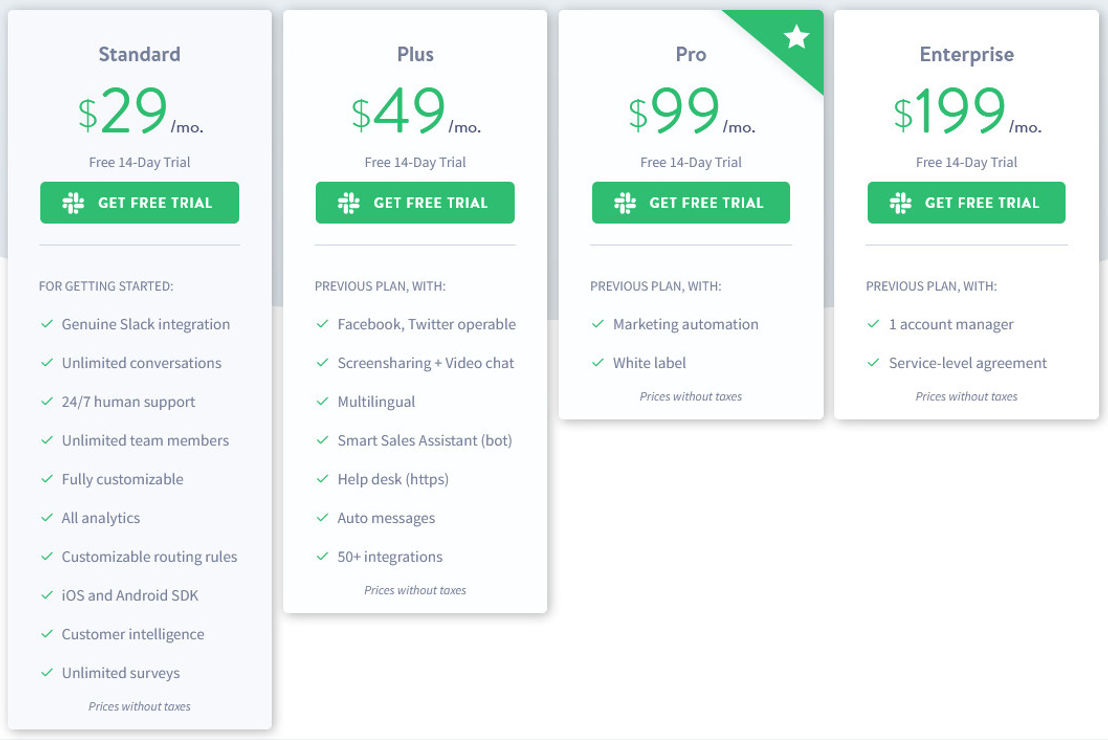Click 'iOS and Android SDK' feature text
The width and height of the screenshot is (1108, 740).
130,595
